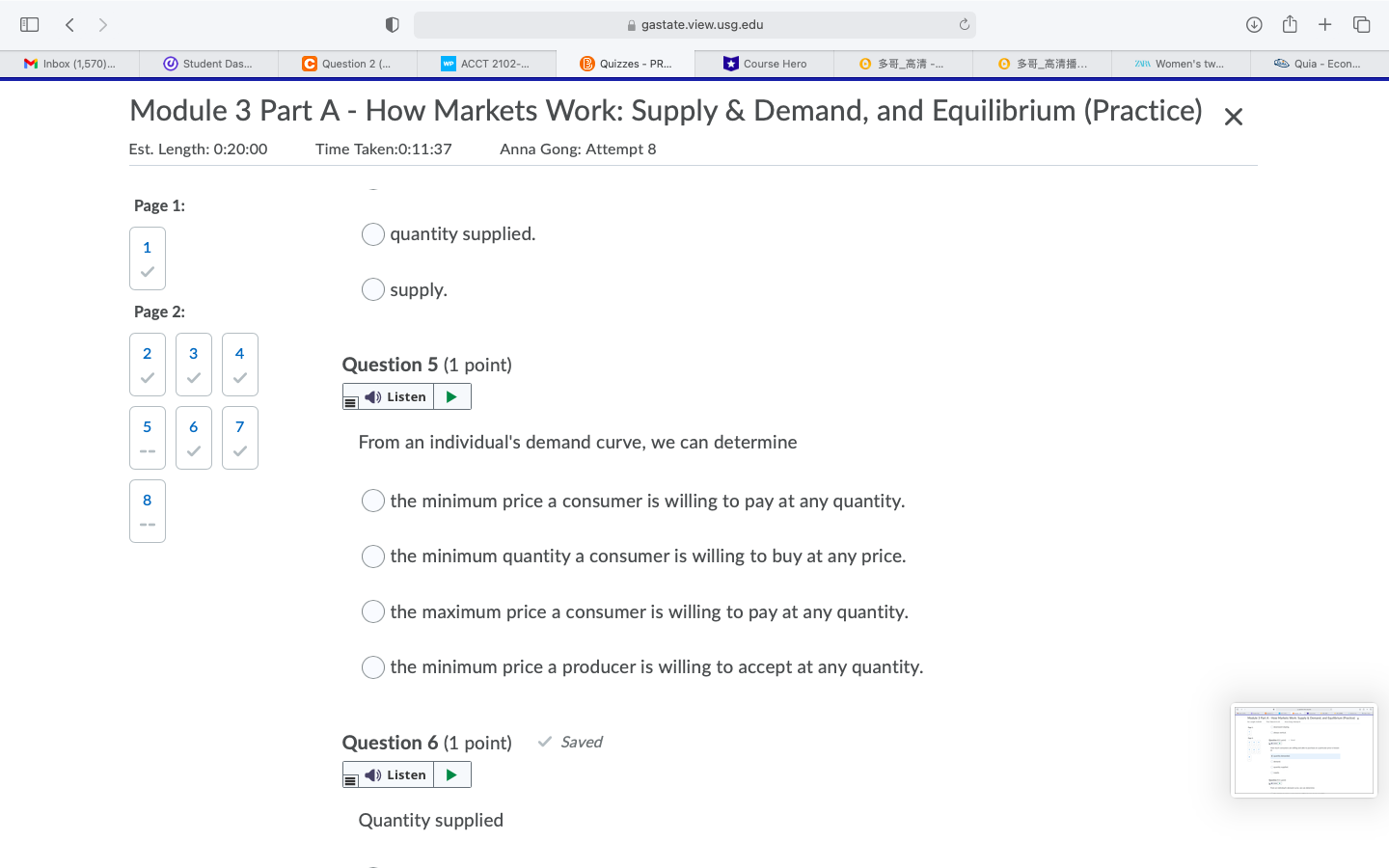
Task: Select the 'supply.' answer option
Action: tap(372, 289)
